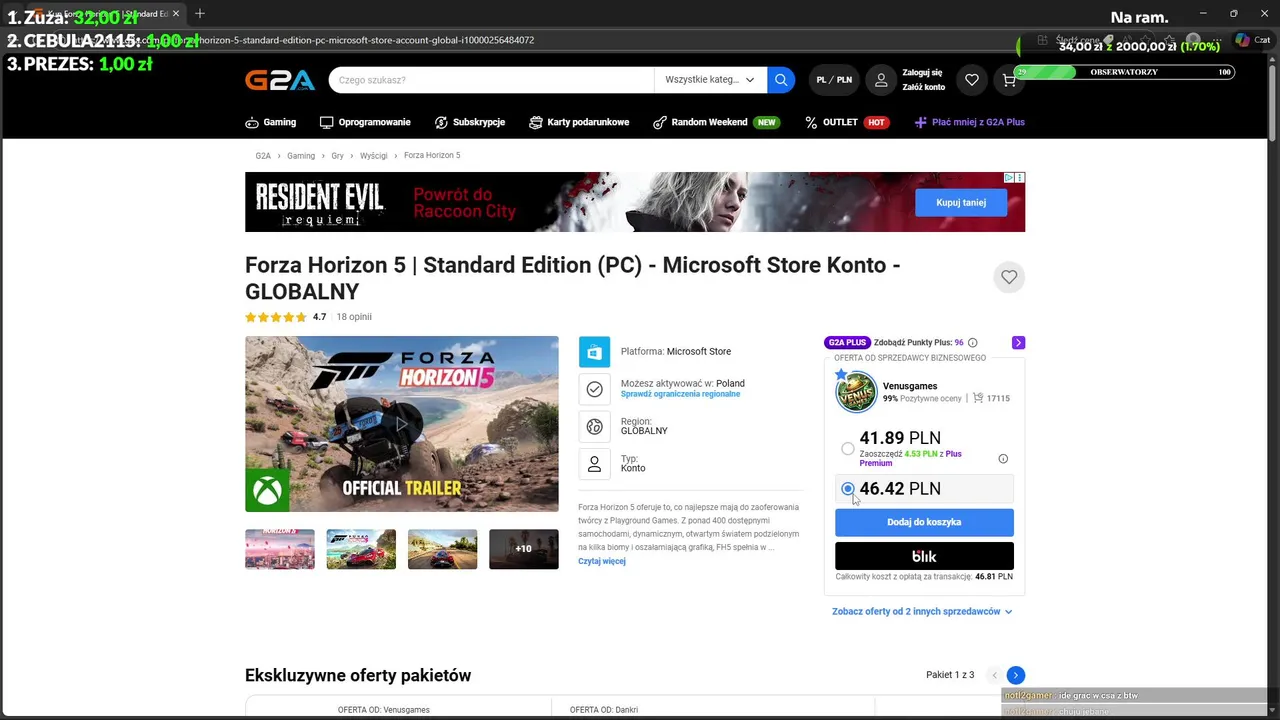
Task: Open the shopping cart icon
Action: (1009, 80)
